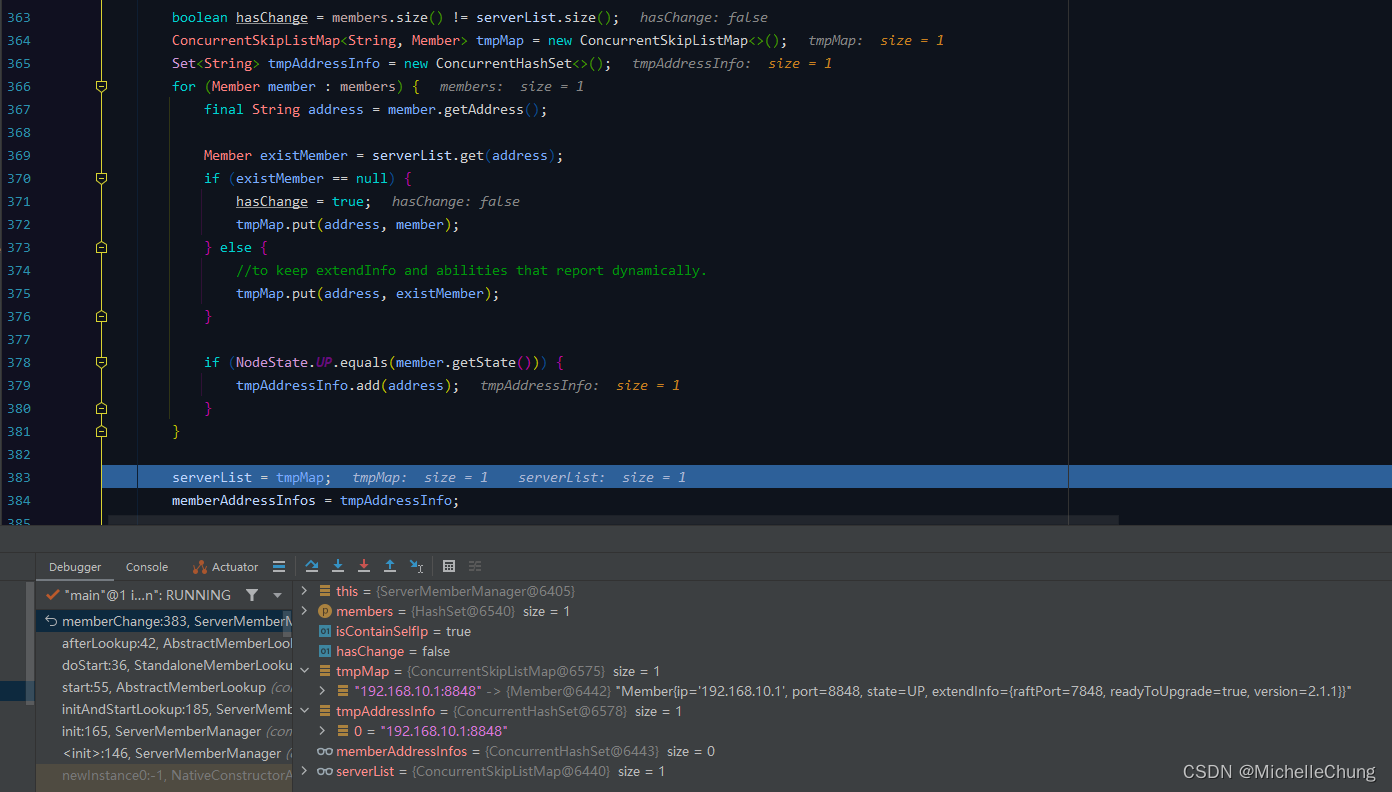Click the 'tmpAddressInfo.add(address);' statement

pyautogui.click(x=348, y=385)
